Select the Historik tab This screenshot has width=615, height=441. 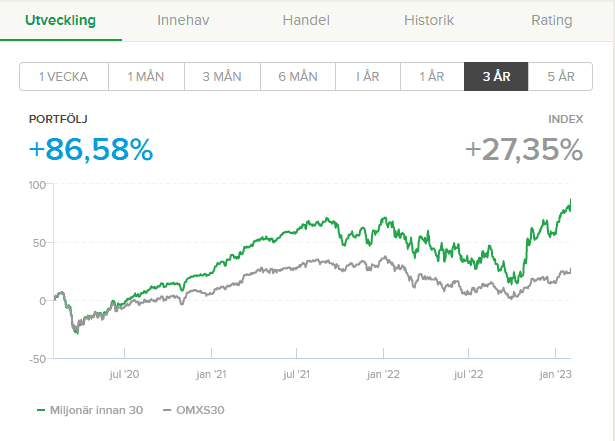pyautogui.click(x=429, y=20)
